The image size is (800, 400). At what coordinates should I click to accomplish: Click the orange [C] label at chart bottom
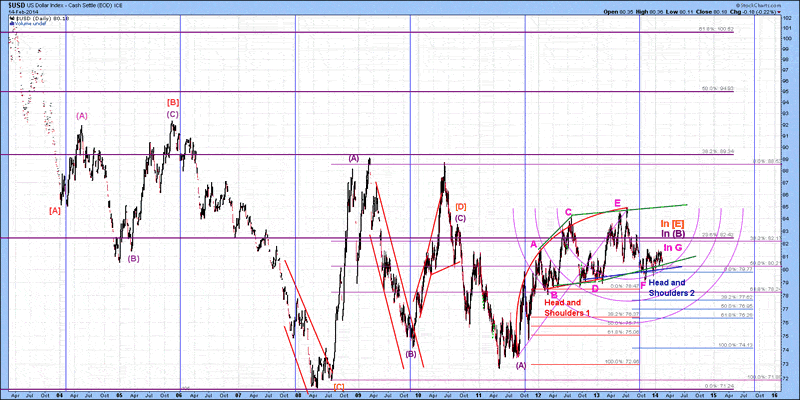(338, 386)
